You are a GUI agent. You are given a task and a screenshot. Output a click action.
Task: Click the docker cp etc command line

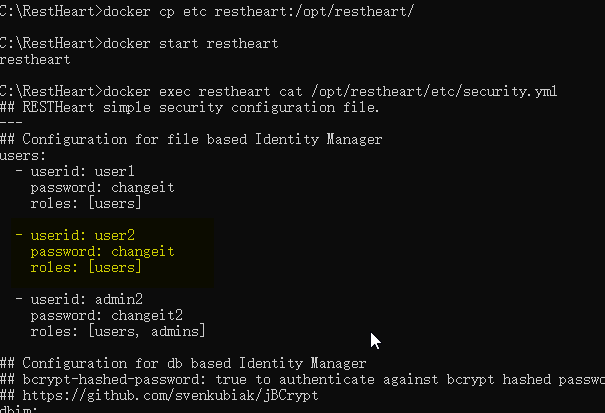click(206, 12)
